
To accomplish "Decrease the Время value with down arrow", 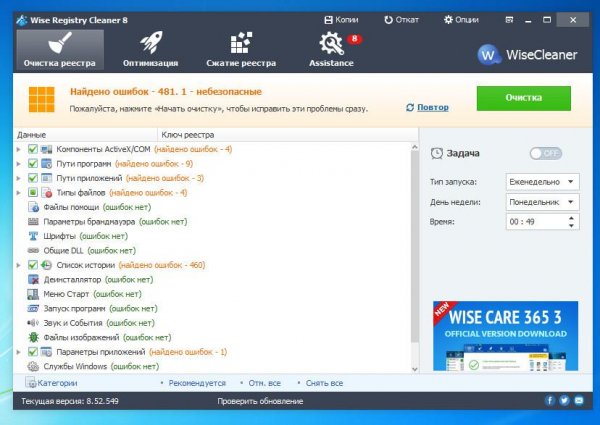I will pyautogui.click(x=571, y=226).
